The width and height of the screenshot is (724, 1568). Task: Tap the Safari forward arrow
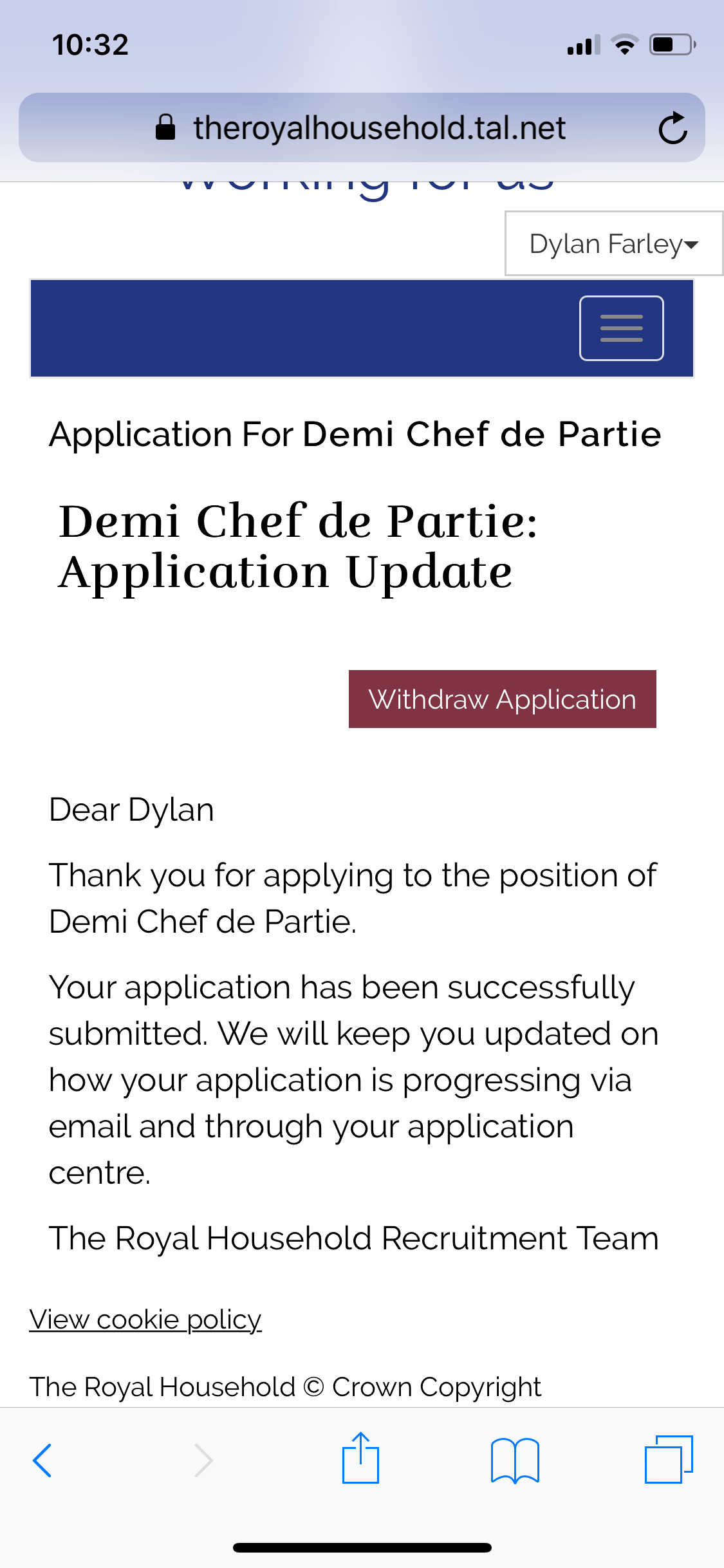[203, 1460]
